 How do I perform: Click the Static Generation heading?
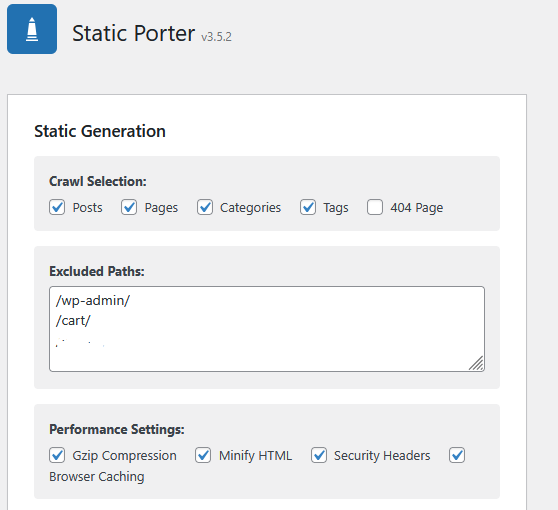point(100,131)
